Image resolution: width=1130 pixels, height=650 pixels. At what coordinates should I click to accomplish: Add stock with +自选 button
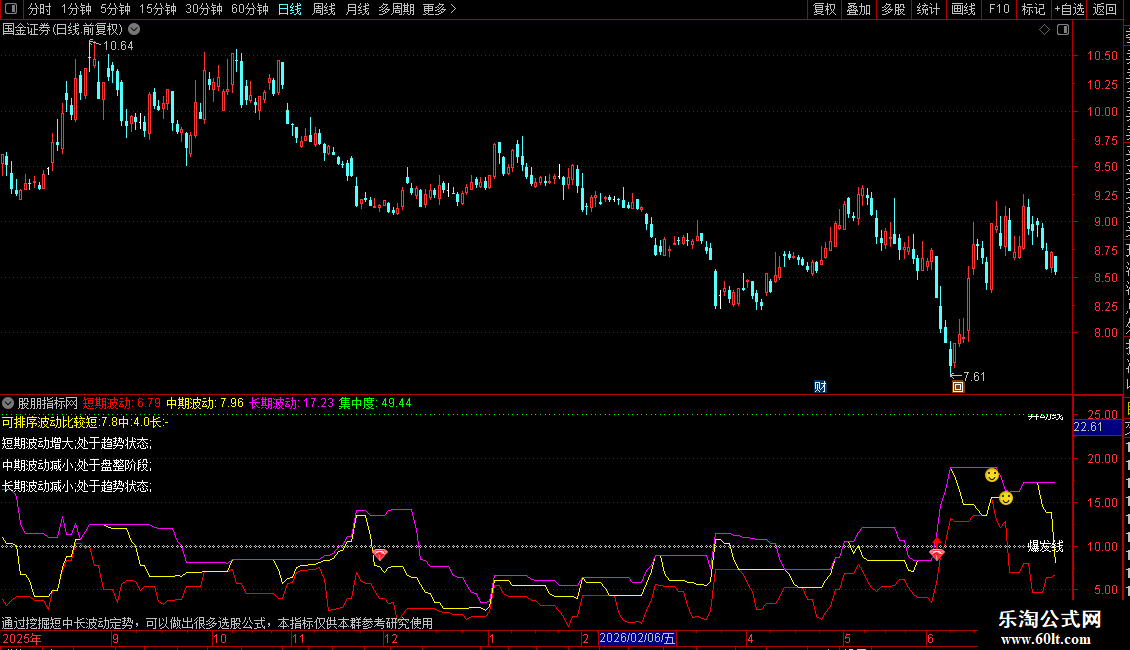1069,9
